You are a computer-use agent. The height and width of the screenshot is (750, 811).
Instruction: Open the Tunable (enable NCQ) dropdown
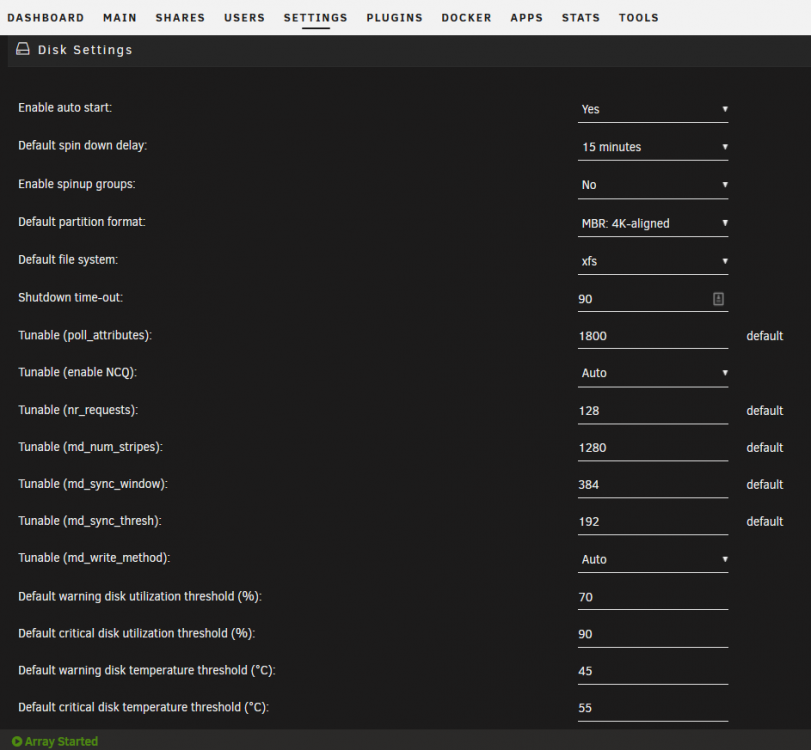[653, 373]
